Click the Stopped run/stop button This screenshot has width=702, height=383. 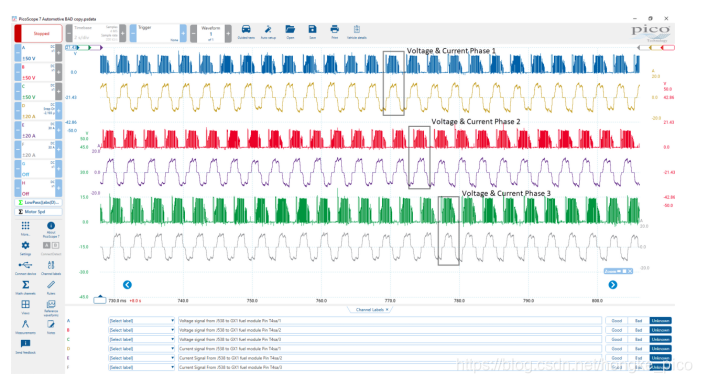click(38, 34)
